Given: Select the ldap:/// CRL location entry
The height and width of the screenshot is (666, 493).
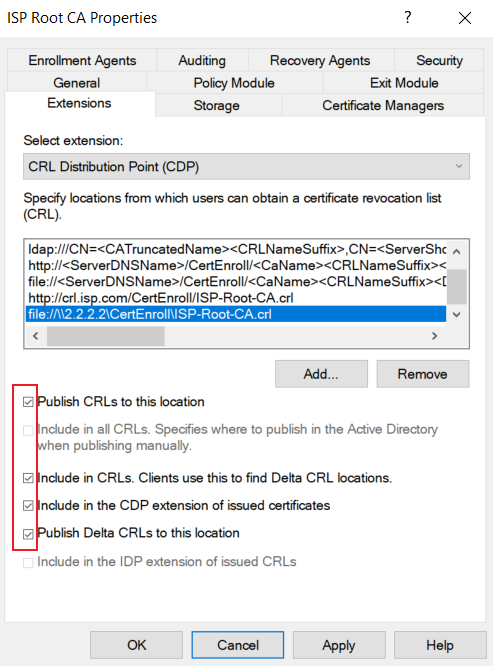Looking at the screenshot, I should point(236,249).
